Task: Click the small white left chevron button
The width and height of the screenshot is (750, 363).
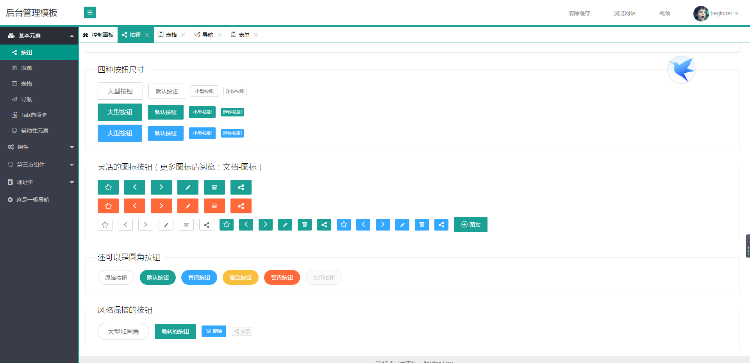Action: [125, 224]
